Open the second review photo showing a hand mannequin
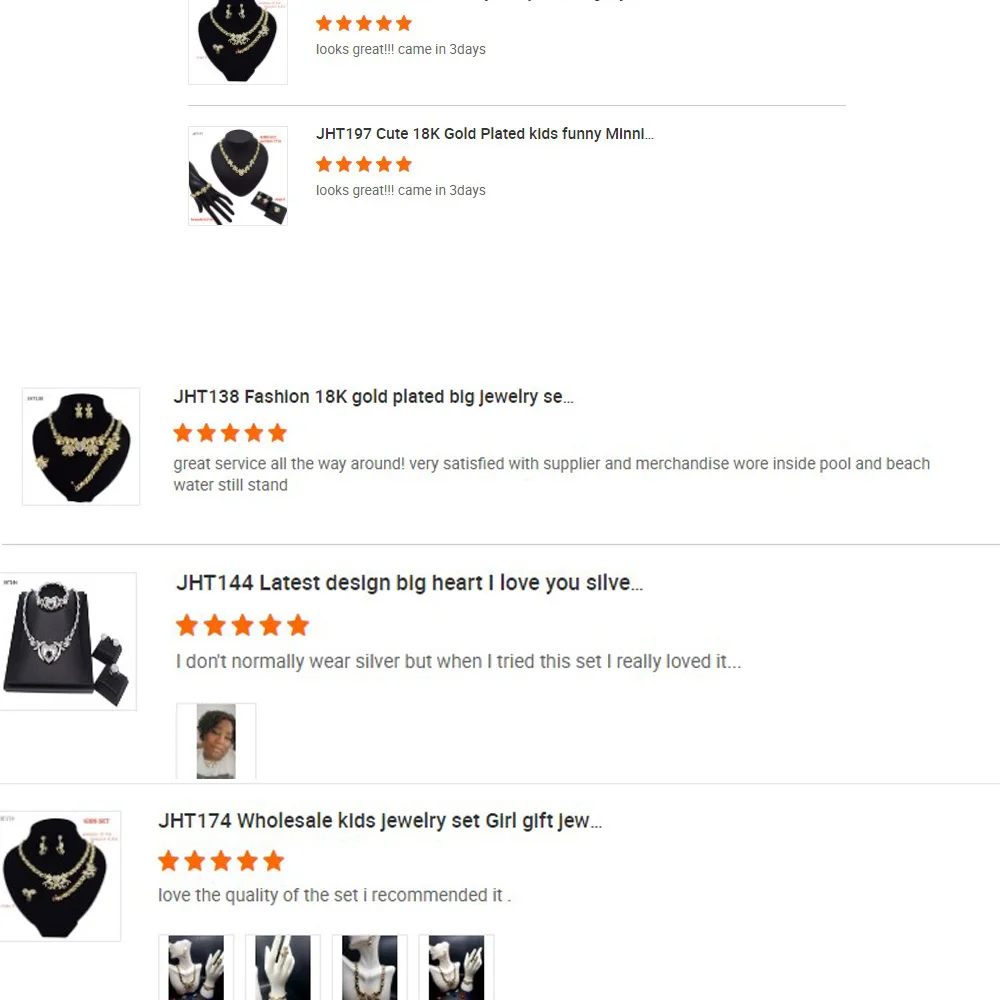Image resolution: width=1000 pixels, height=1000 pixels. point(283,967)
